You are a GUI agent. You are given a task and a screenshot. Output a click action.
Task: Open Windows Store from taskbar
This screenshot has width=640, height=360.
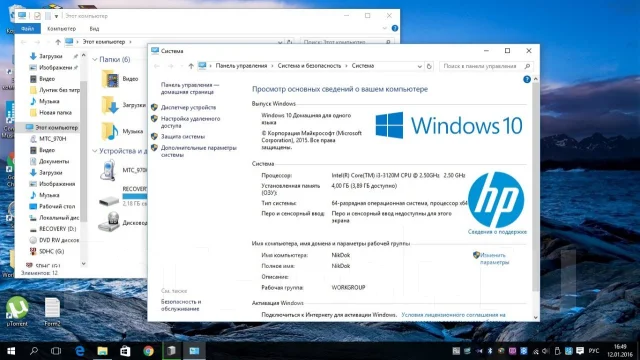coord(125,351)
